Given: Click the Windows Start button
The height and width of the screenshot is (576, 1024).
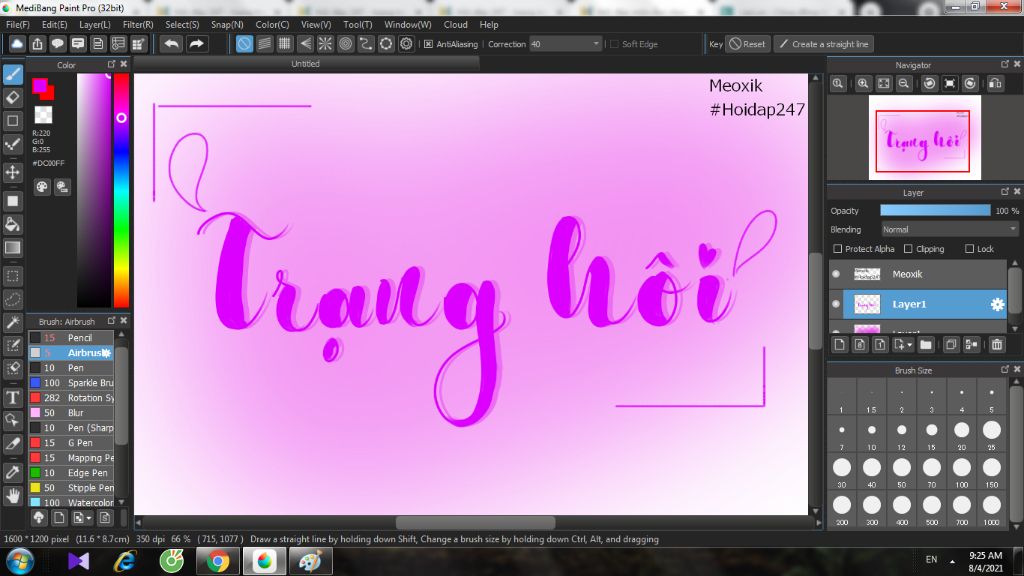Looking at the screenshot, I should [x=19, y=561].
